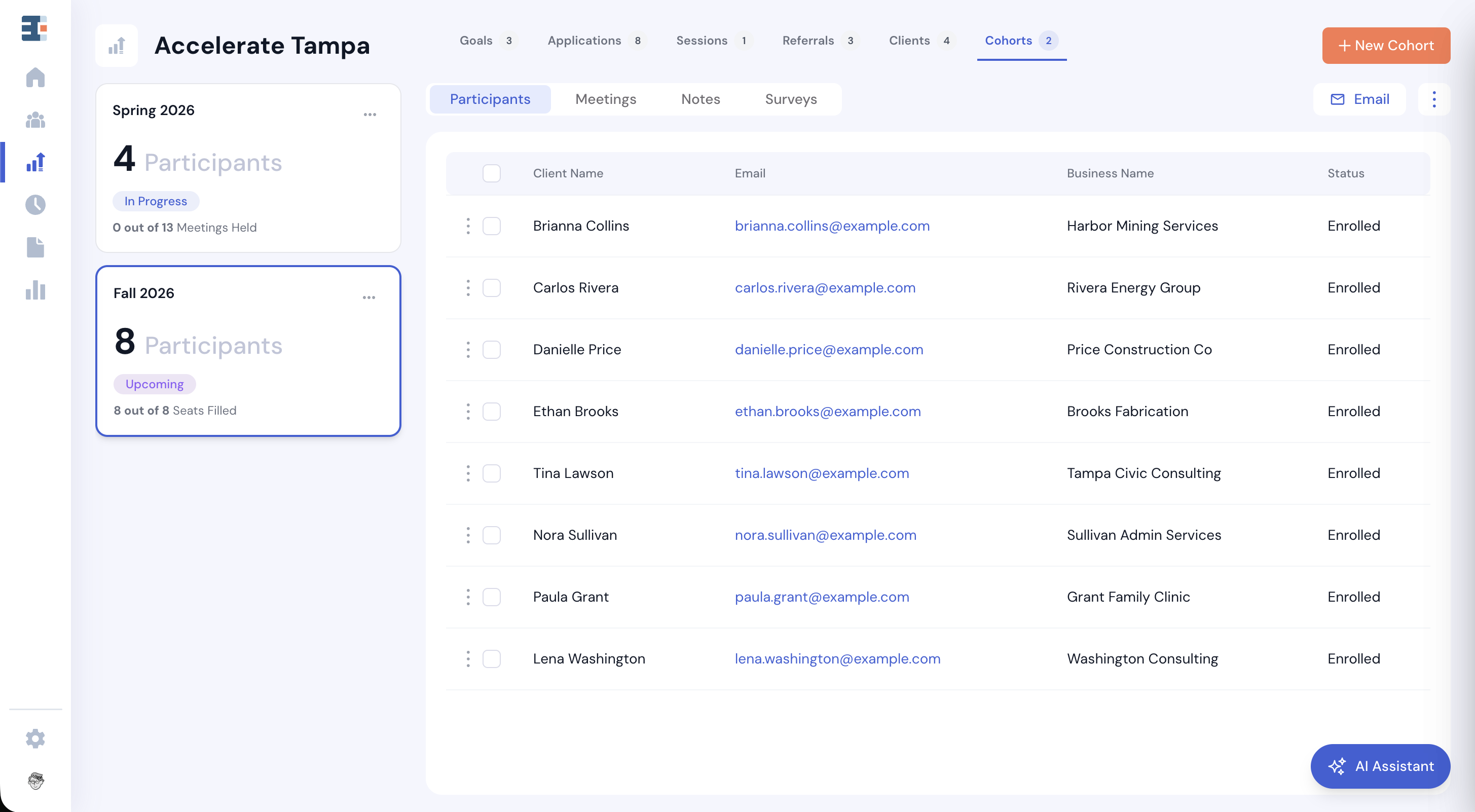
Task: Open the document icon in sidebar
Action: point(35,247)
